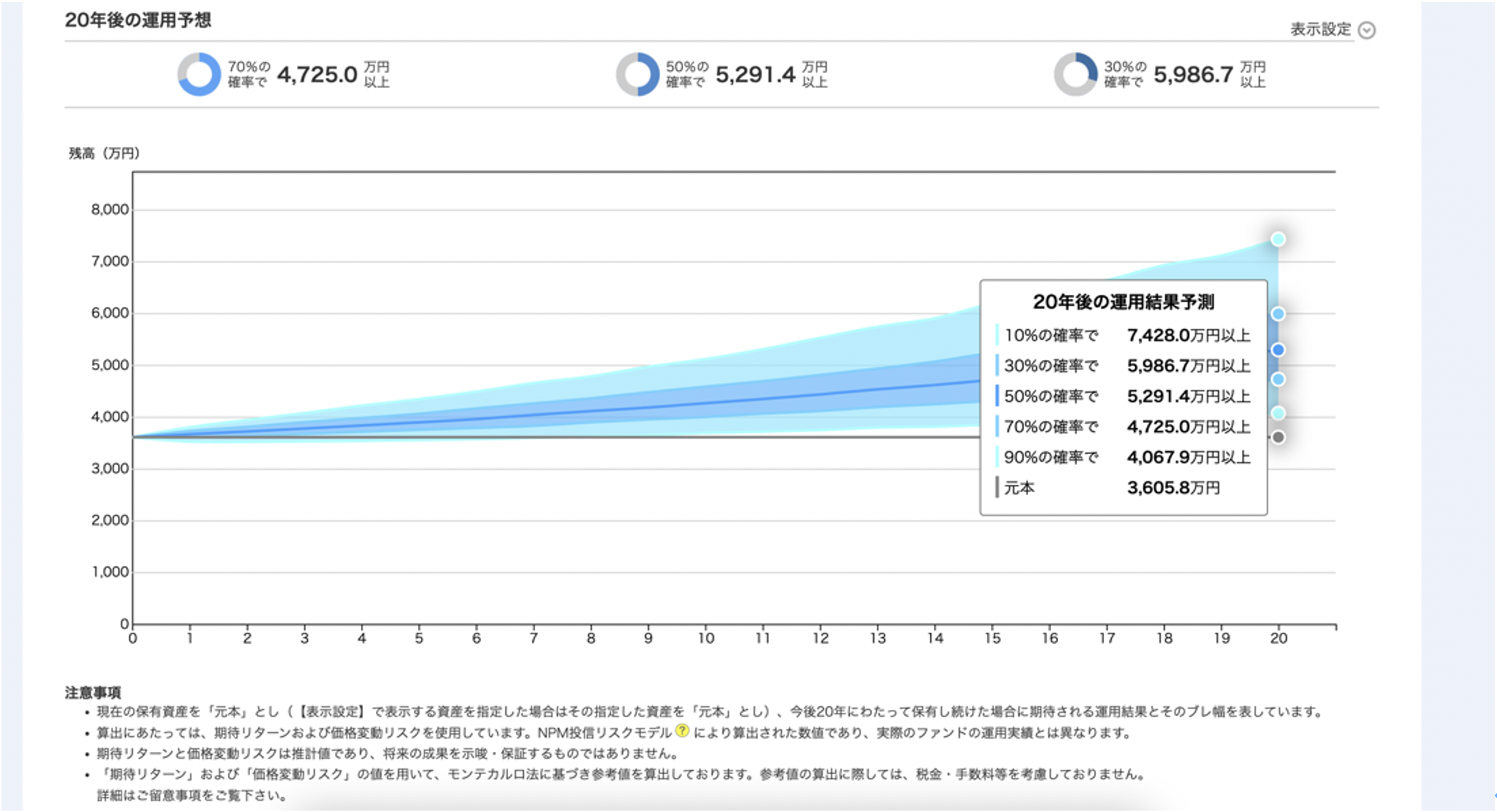Click the 5,986.7 万円以上 value
Screen dimensions: 1497x812
tap(1193, 74)
